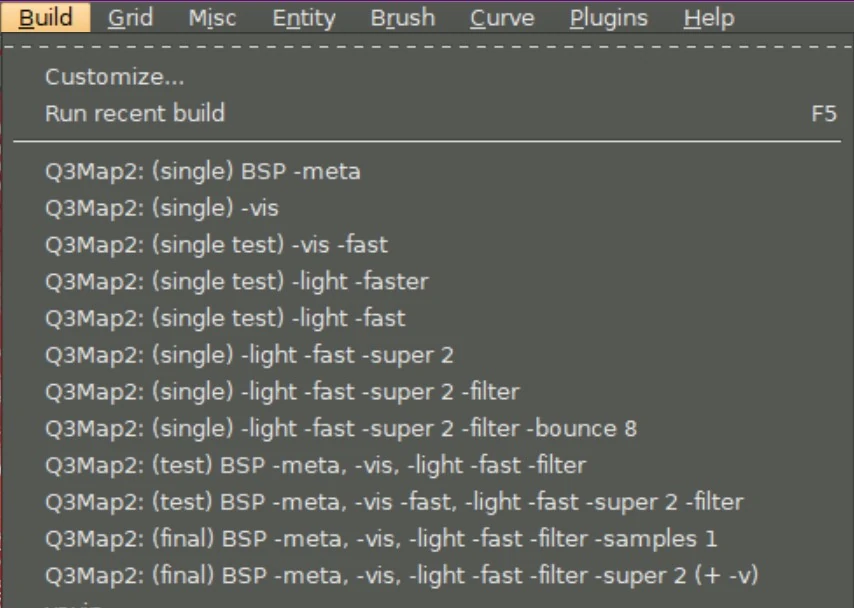This screenshot has height=608, width=854.
Task: Open the Plugins menu
Action: coord(608,18)
